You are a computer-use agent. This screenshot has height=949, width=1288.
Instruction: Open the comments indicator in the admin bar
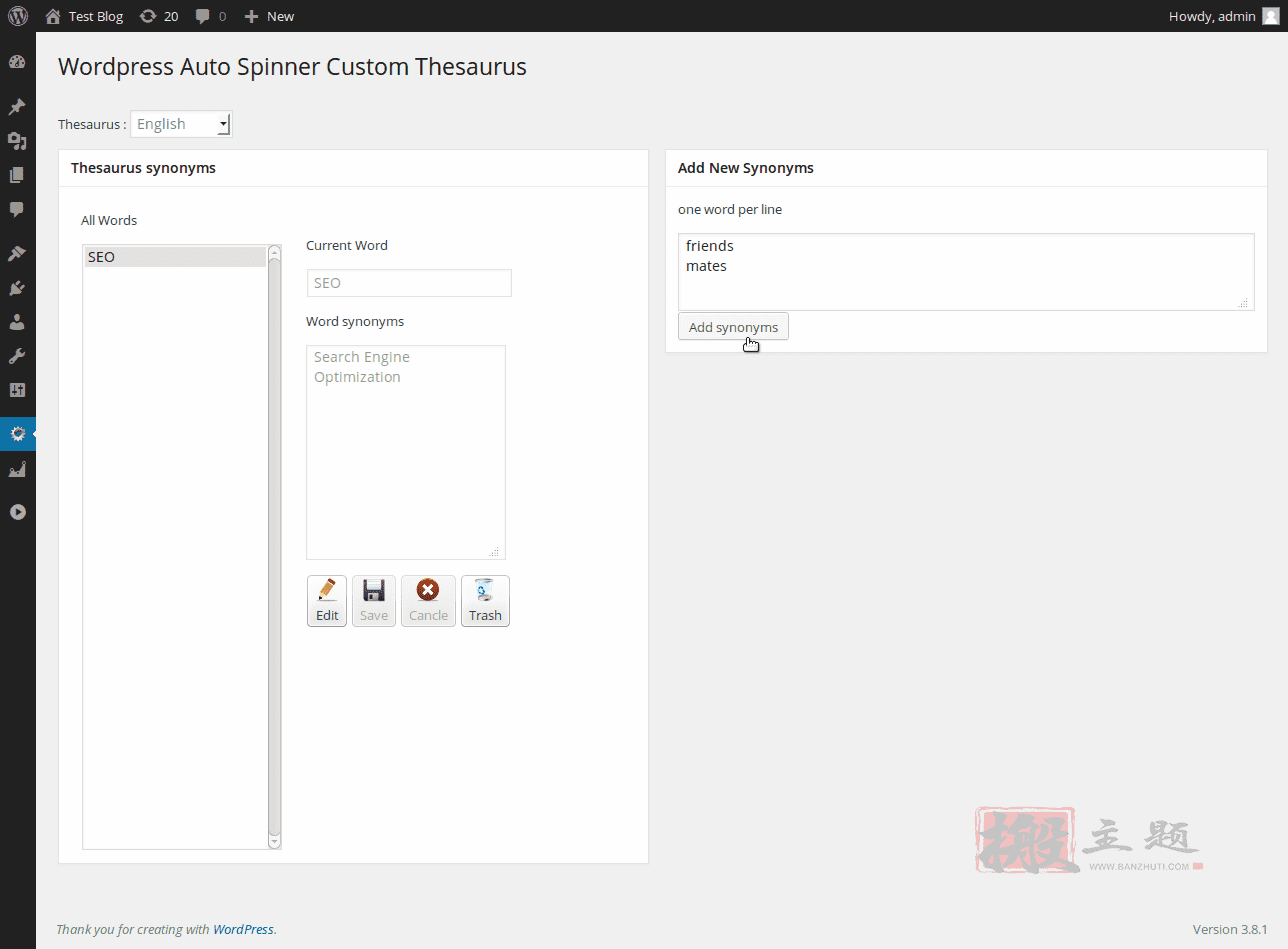[x=210, y=16]
